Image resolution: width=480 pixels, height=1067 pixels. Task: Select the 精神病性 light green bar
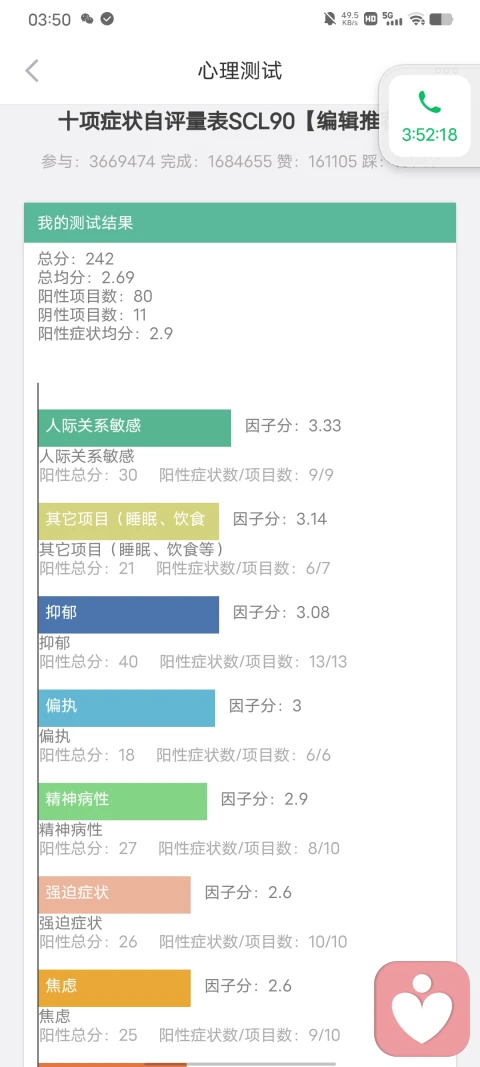(x=123, y=801)
